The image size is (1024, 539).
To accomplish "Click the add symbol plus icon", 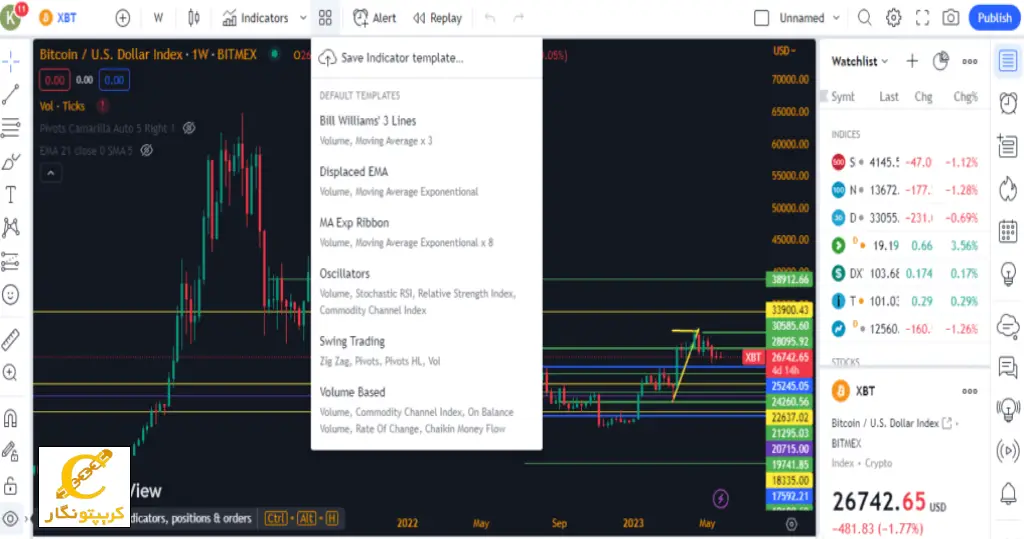I will (123, 18).
